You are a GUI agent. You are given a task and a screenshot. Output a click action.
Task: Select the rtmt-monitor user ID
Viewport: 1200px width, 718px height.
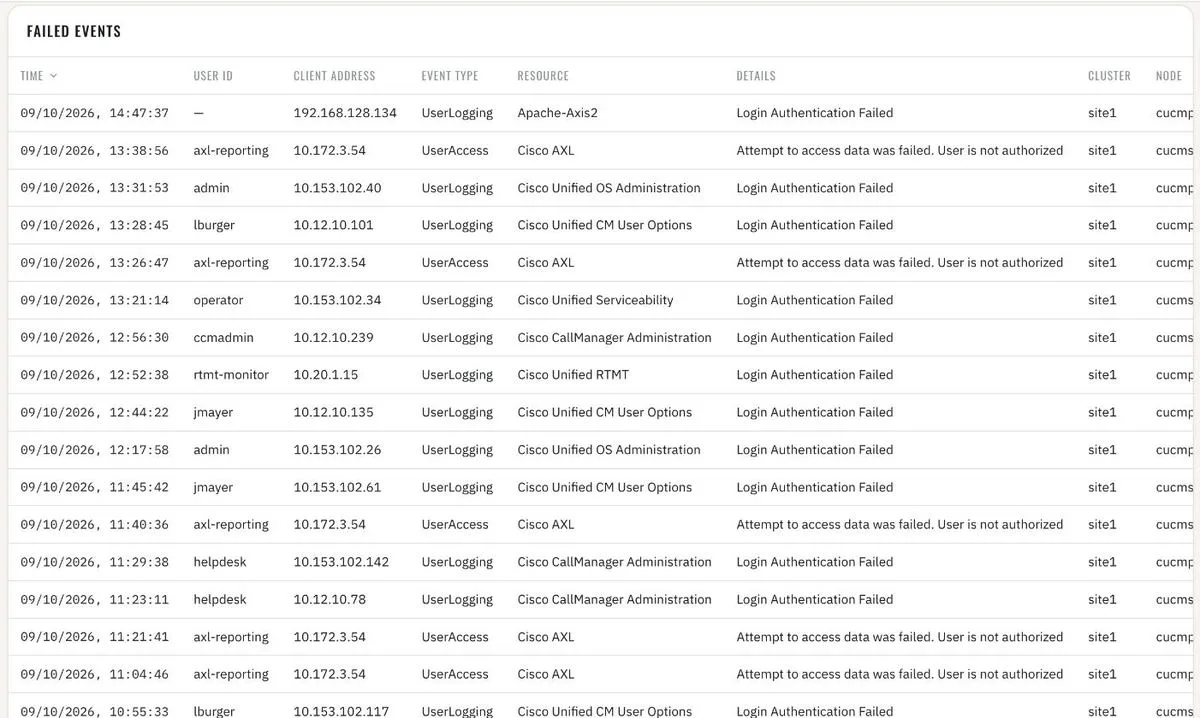point(231,375)
